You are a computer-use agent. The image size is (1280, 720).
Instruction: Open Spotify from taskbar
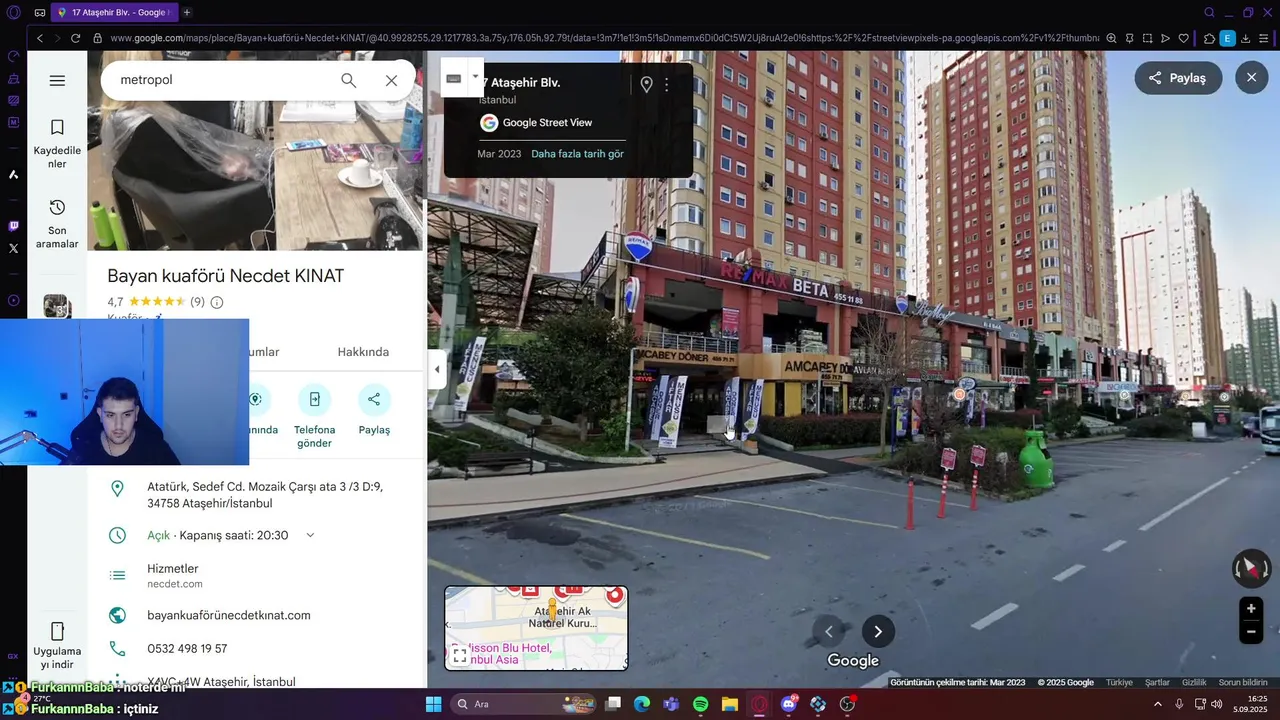[x=700, y=704]
